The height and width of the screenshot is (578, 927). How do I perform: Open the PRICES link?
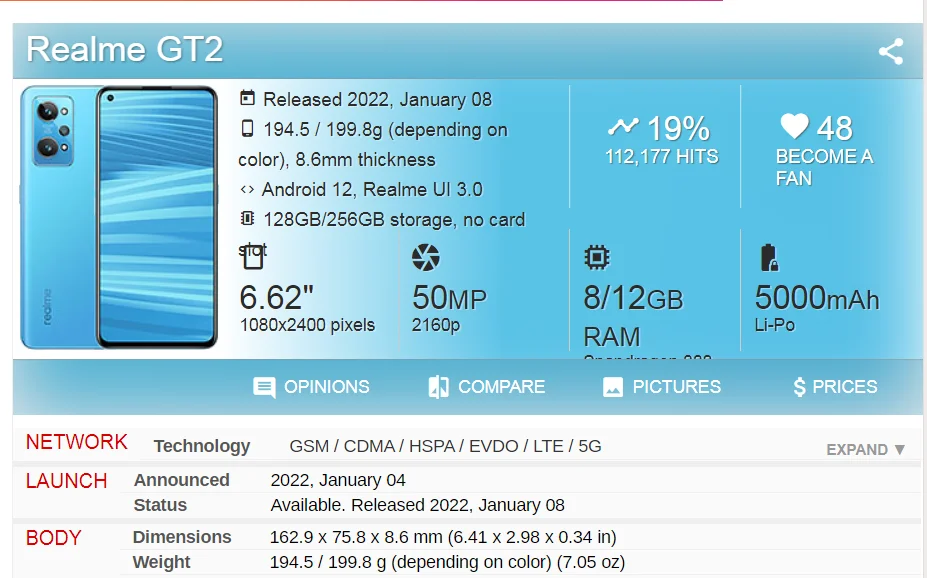(x=844, y=387)
